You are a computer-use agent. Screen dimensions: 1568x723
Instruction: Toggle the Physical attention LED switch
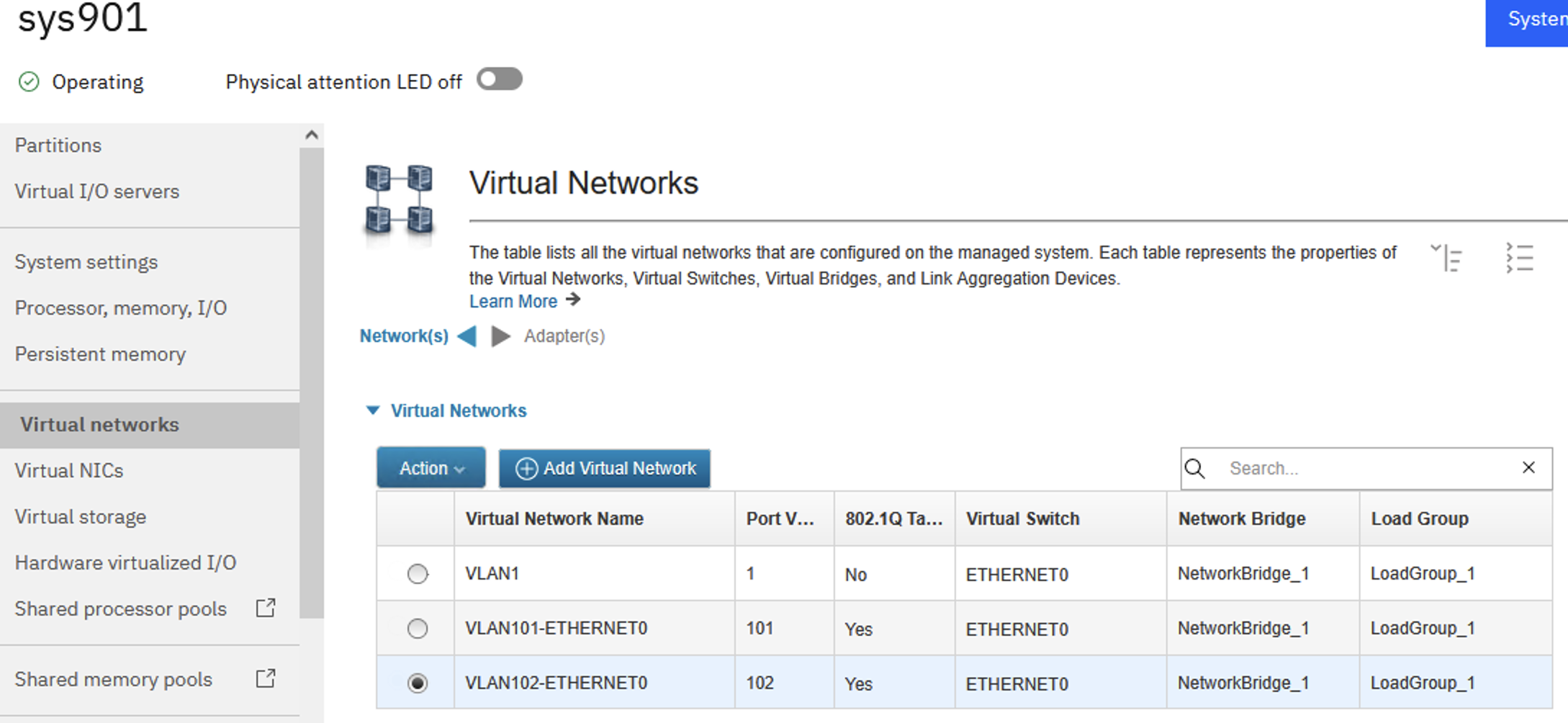(x=500, y=79)
